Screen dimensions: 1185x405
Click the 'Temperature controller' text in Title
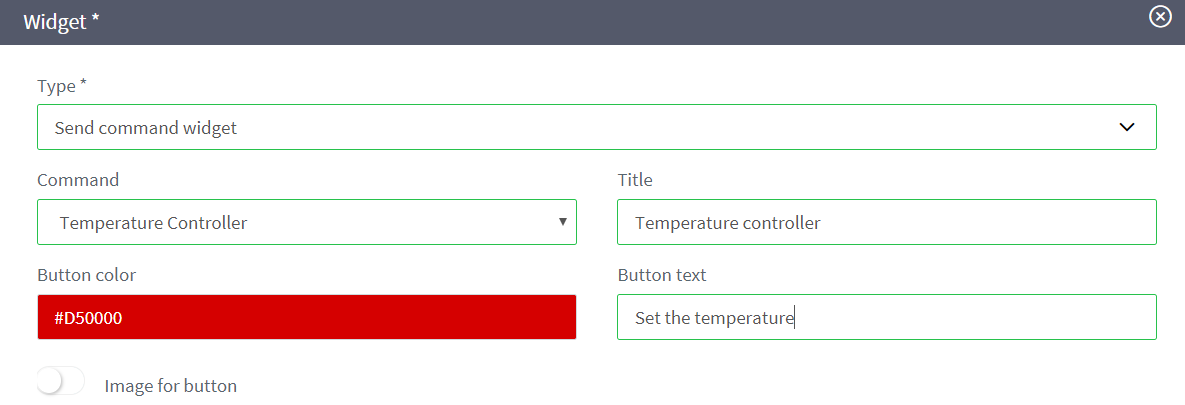727,223
